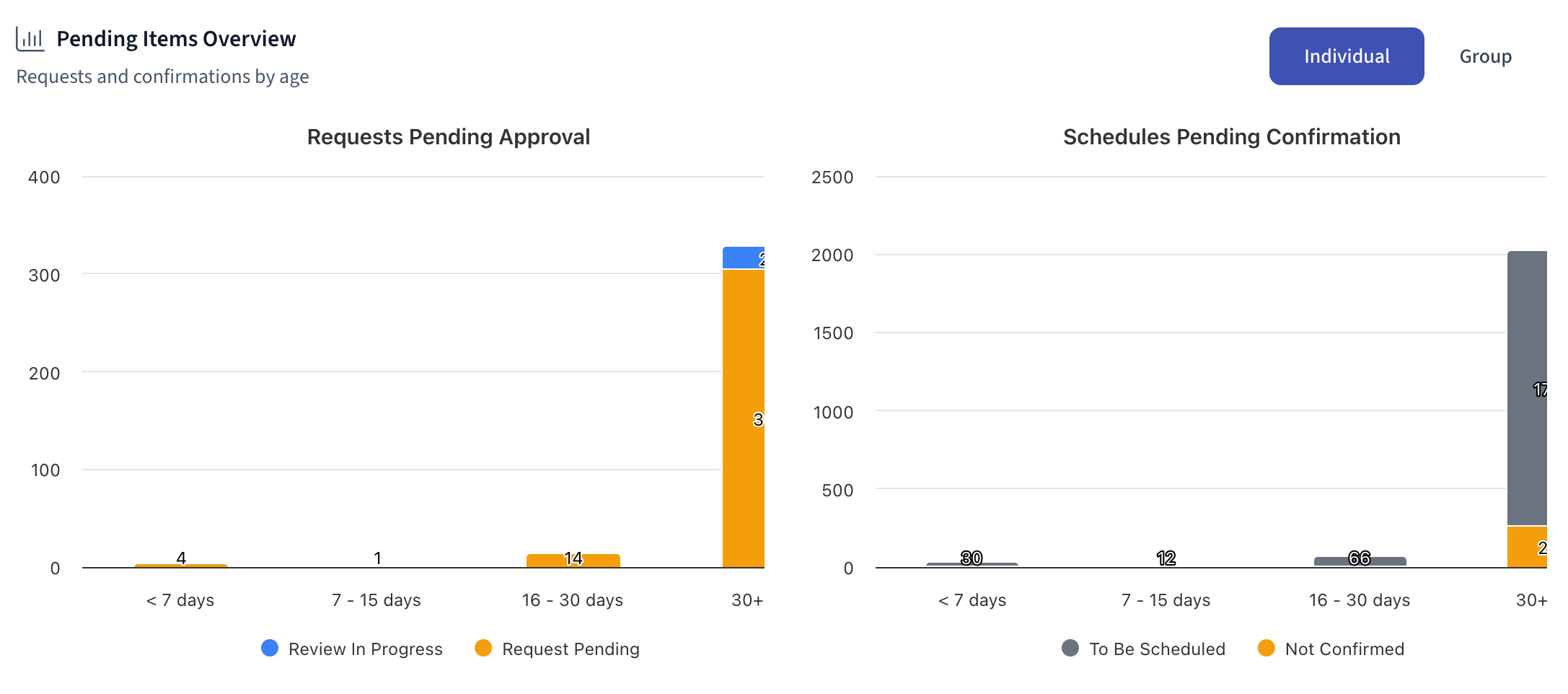Click the orange Not Confirmed legend dot

(x=1266, y=649)
